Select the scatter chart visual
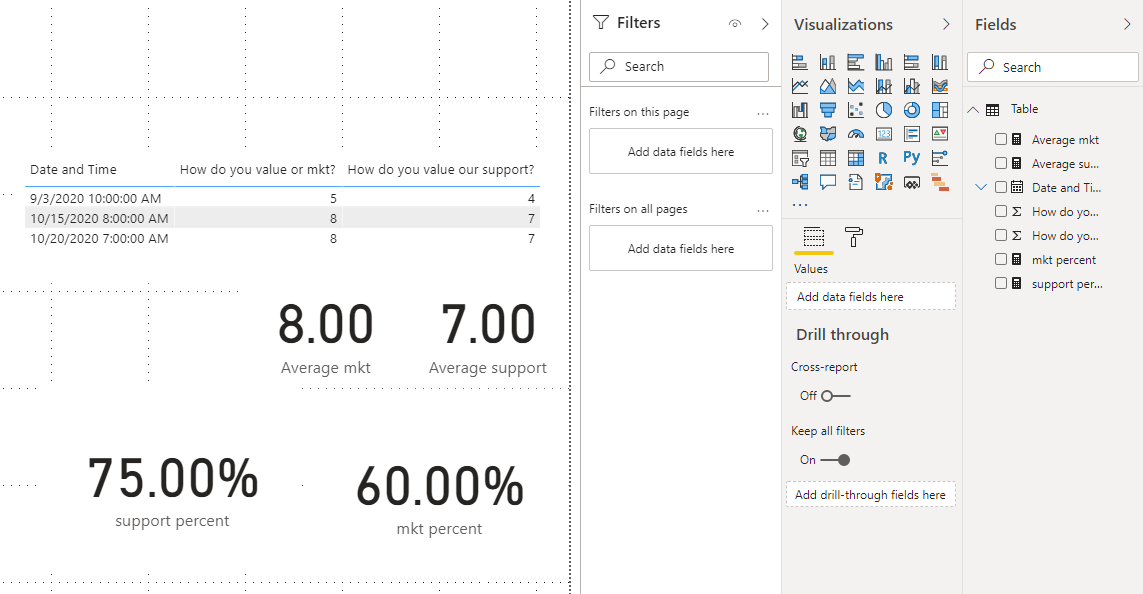Viewport: 1143px width, 594px height. (856, 110)
